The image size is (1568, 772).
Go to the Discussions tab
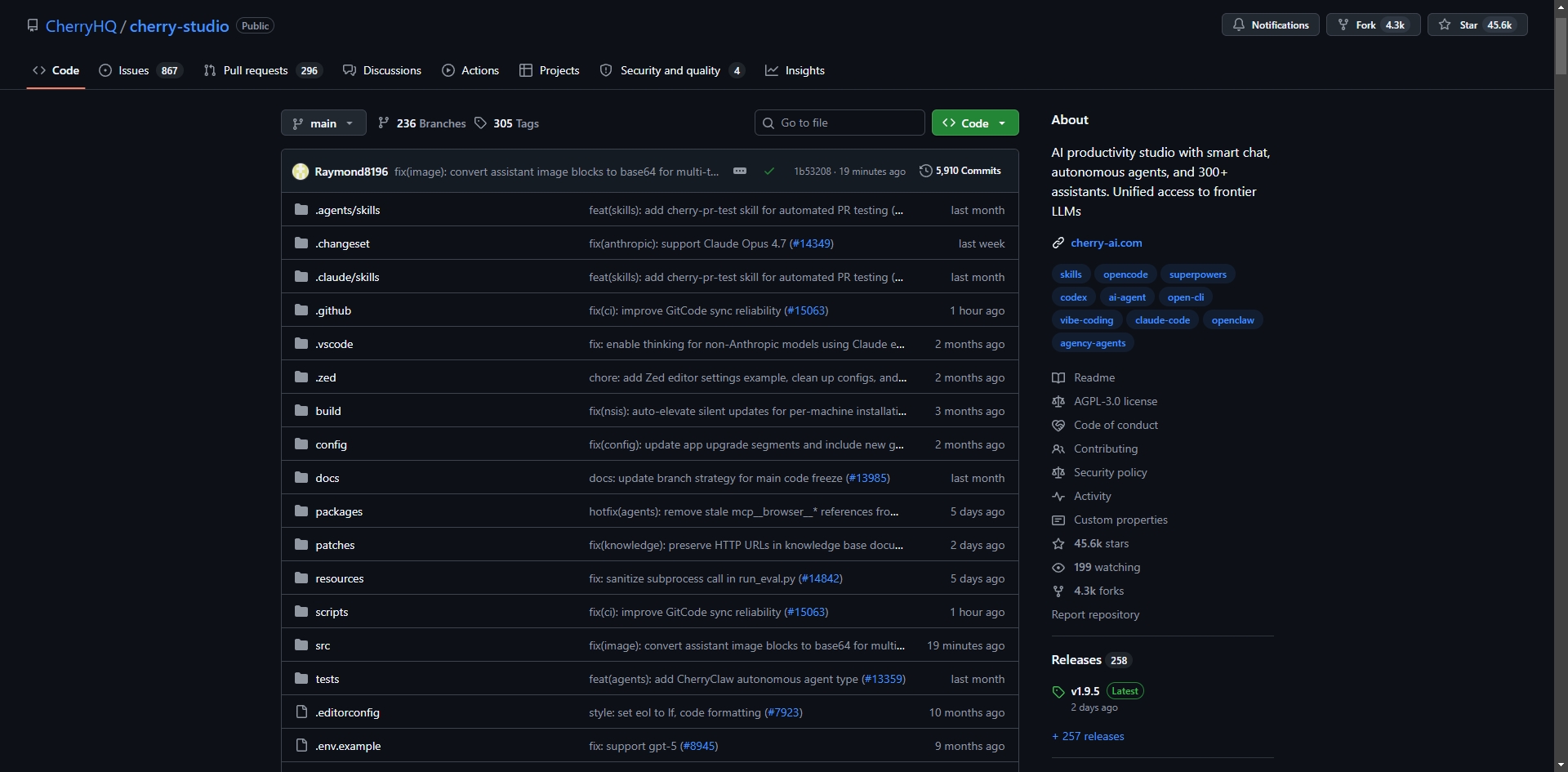pyautogui.click(x=382, y=70)
